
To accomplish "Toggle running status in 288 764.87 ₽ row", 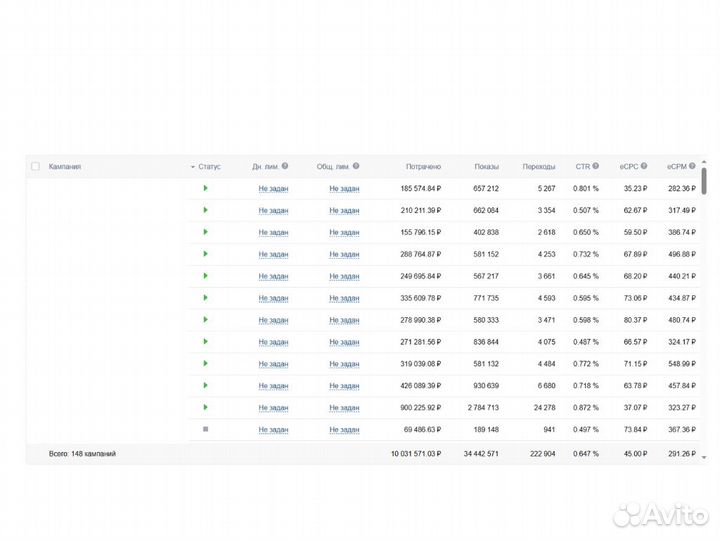I will pos(205,254).
